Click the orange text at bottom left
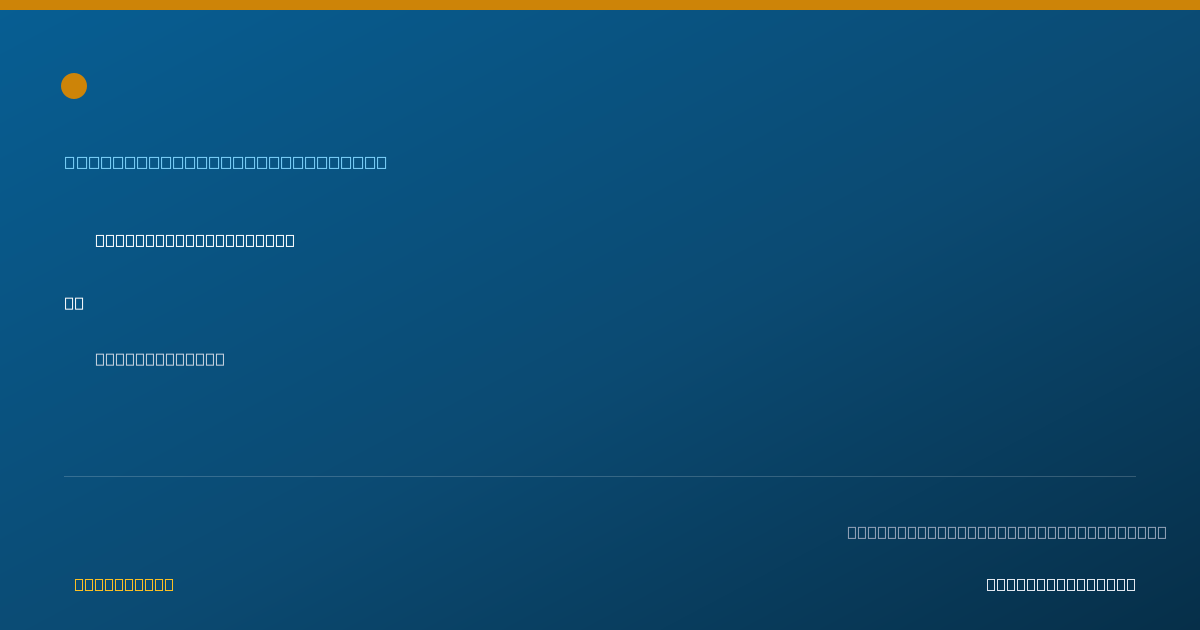1200x630 pixels. pos(124,584)
